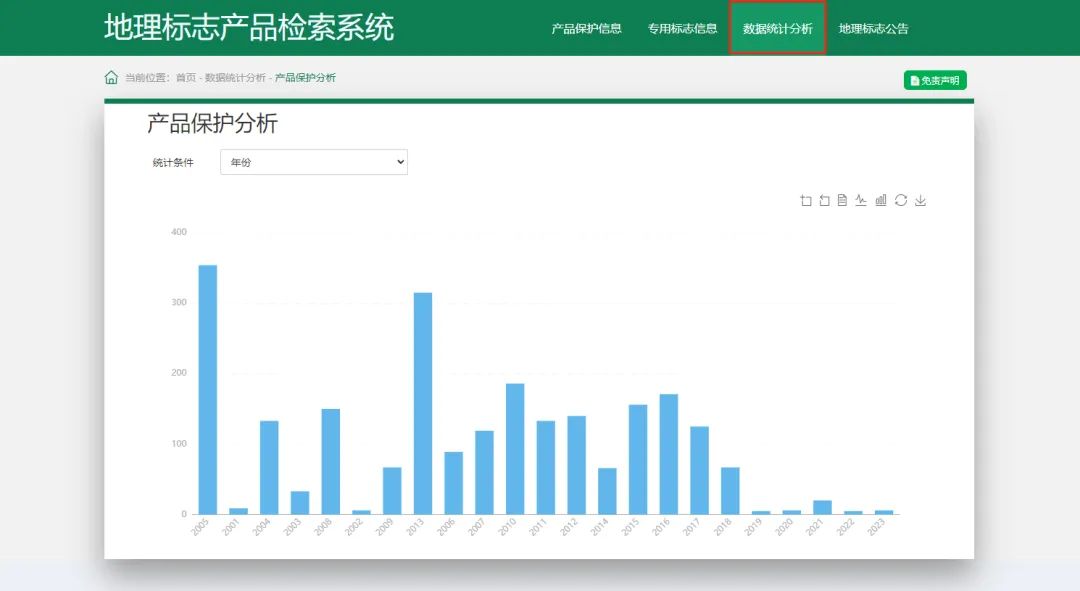
Task: Click the 产品保护分析 page heading
Action: pyautogui.click(x=212, y=123)
